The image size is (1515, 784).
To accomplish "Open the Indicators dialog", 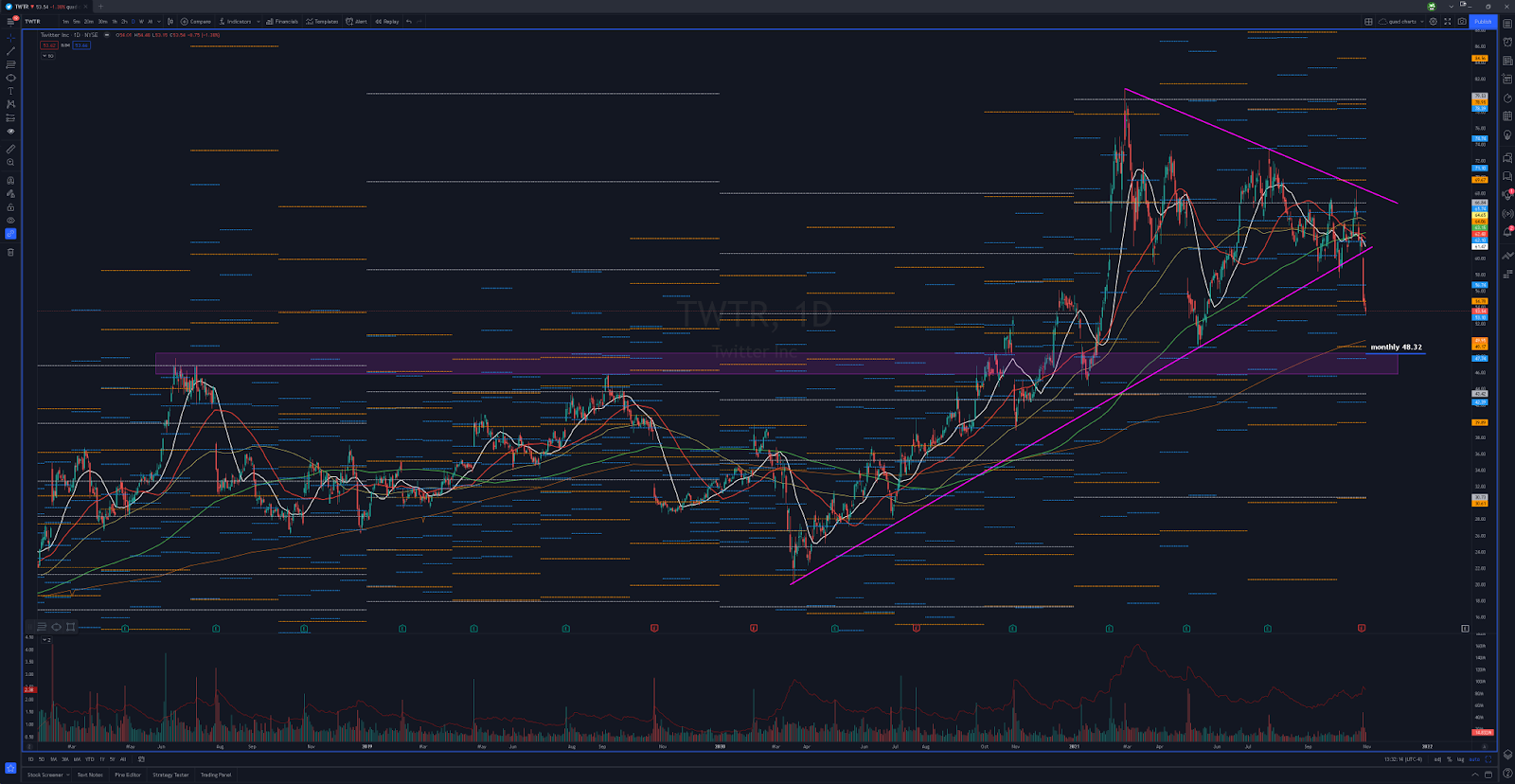I will pyautogui.click(x=235, y=21).
